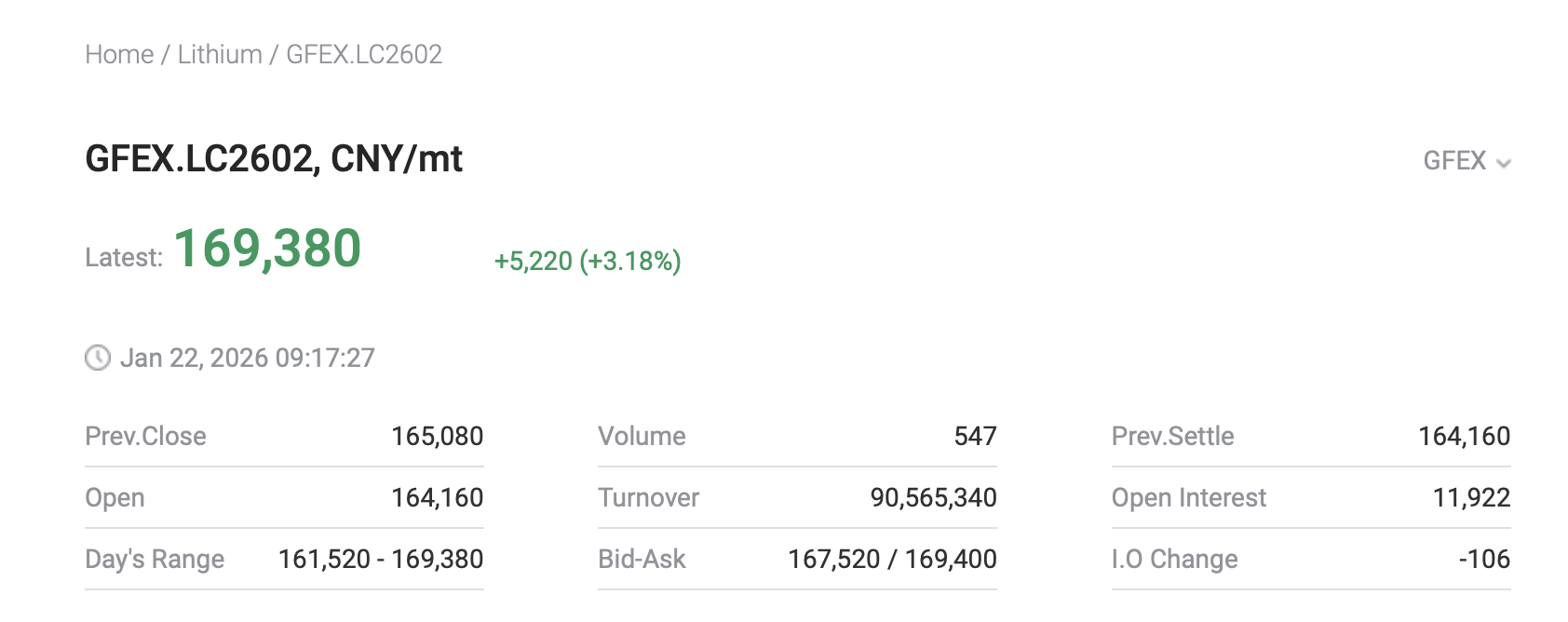
Task: Click the Prev.Close field label
Action: coord(145,436)
